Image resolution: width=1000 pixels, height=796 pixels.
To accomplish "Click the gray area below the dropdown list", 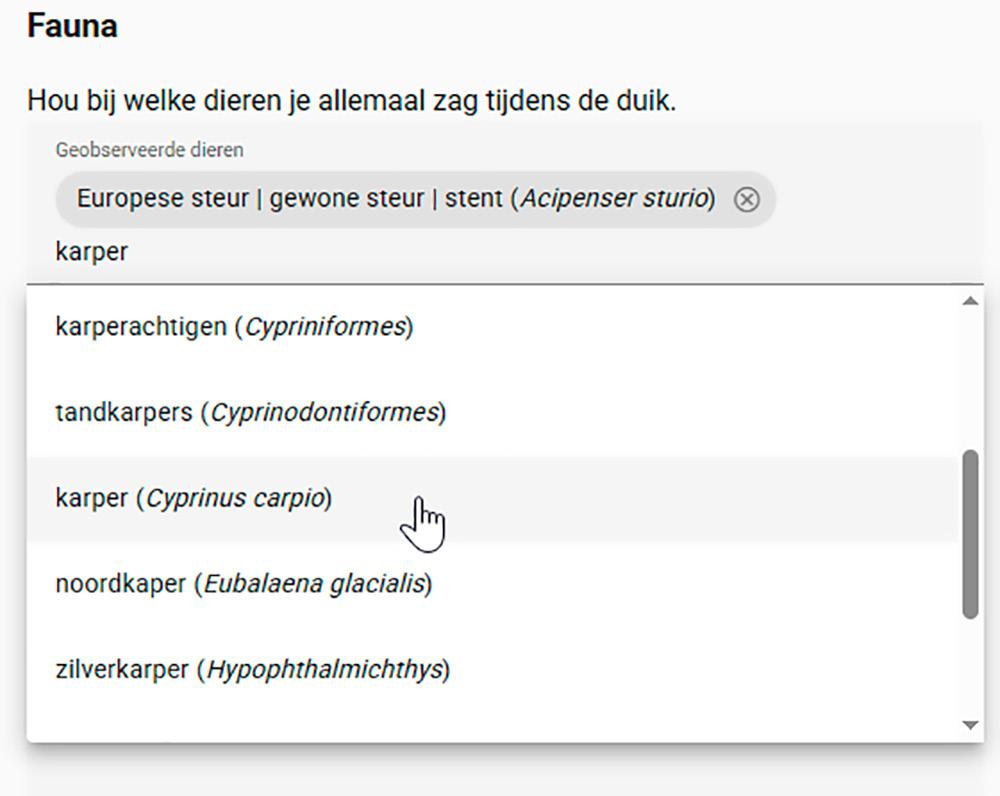I will coord(500,770).
